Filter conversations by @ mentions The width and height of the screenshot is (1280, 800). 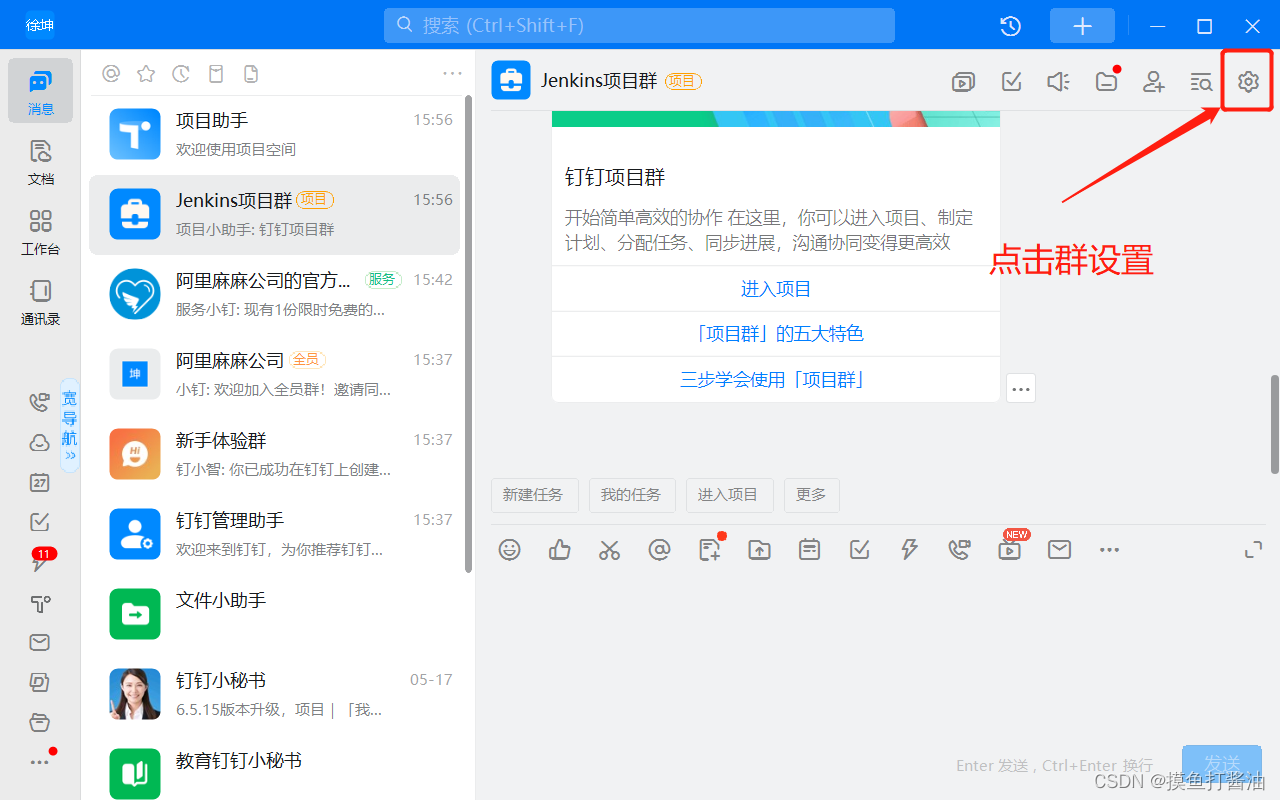pyautogui.click(x=111, y=73)
